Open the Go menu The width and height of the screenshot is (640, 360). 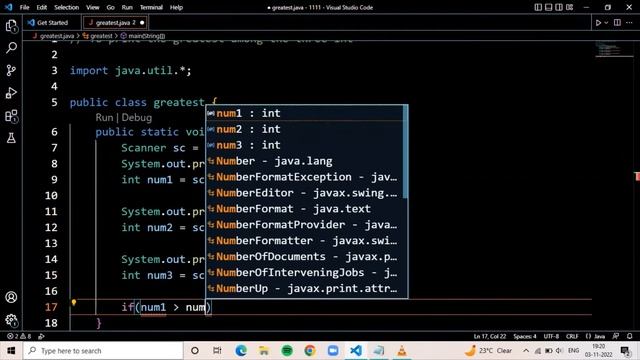tap(110, 7)
